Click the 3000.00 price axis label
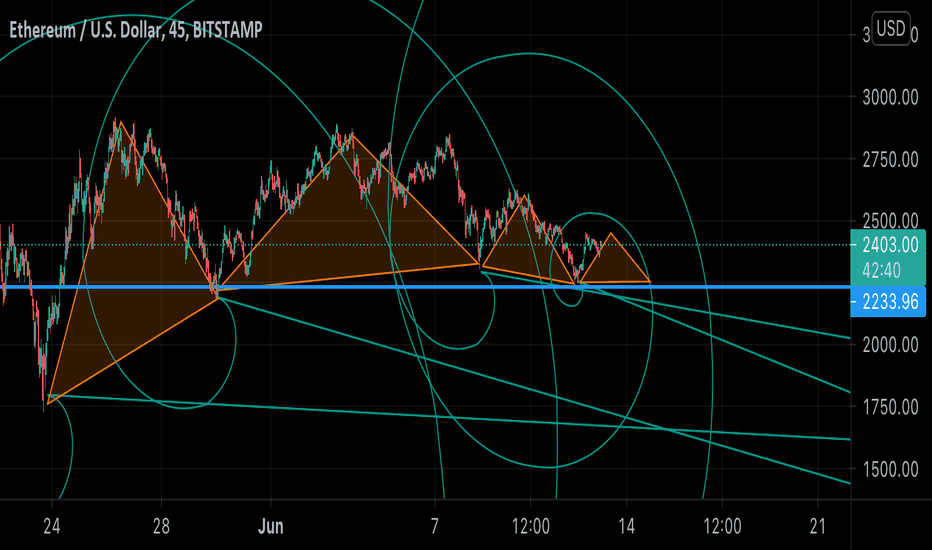The width and height of the screenshot is (932, 550). pyautogui.click(x=890, y=98)
